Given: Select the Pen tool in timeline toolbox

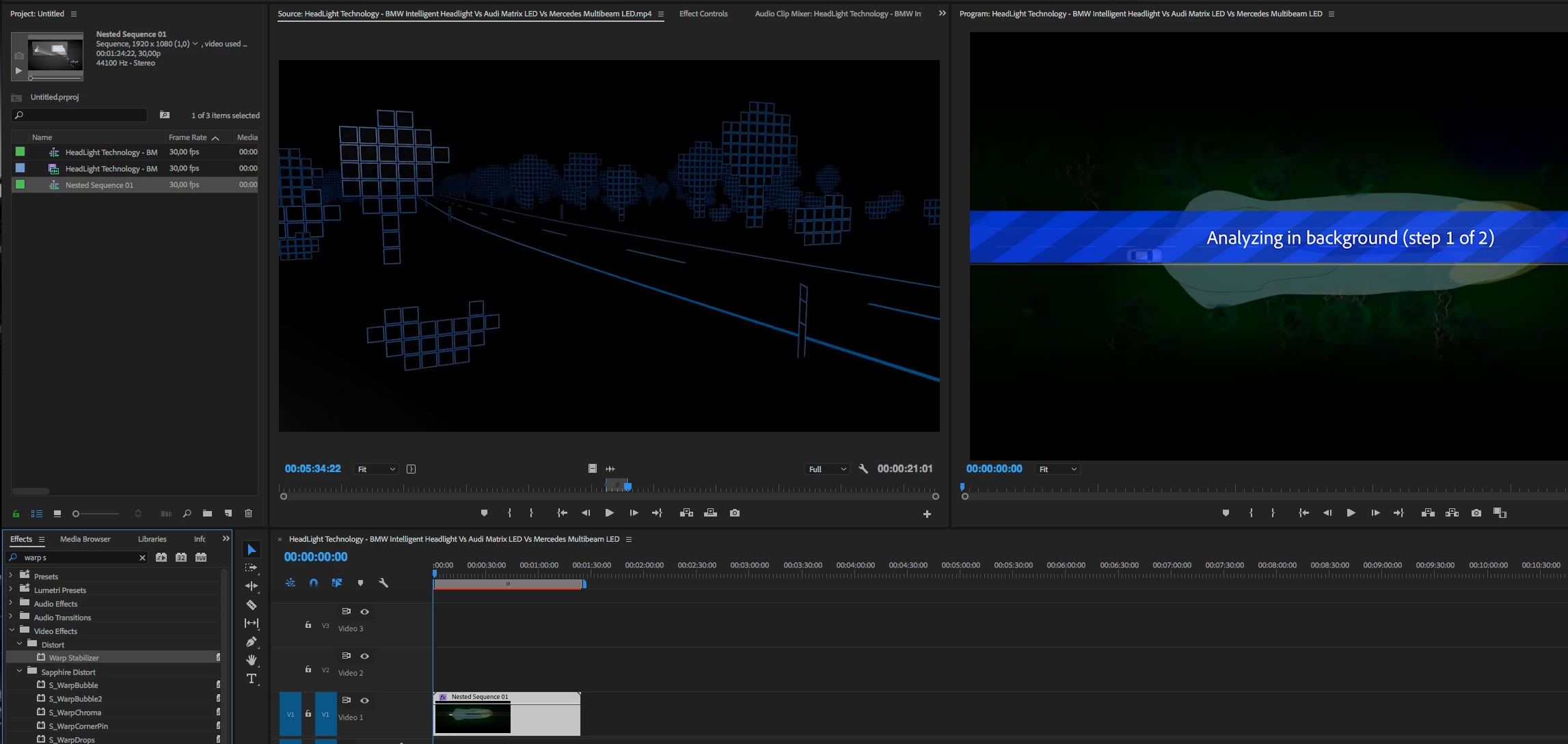Looking at the screenshot, I should [x=252, y=642].
